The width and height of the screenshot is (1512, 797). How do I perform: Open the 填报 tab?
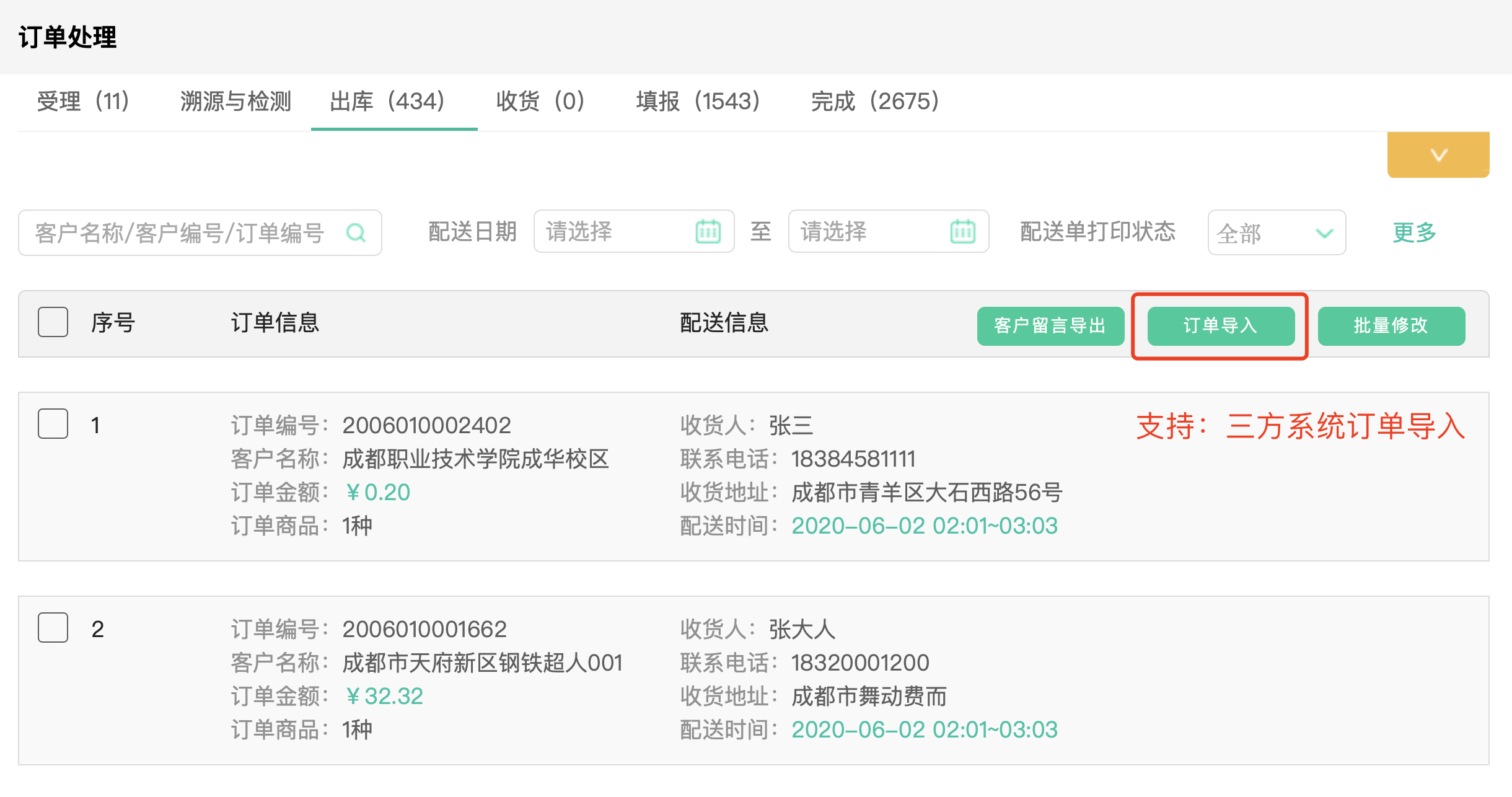tap(698, 102)
